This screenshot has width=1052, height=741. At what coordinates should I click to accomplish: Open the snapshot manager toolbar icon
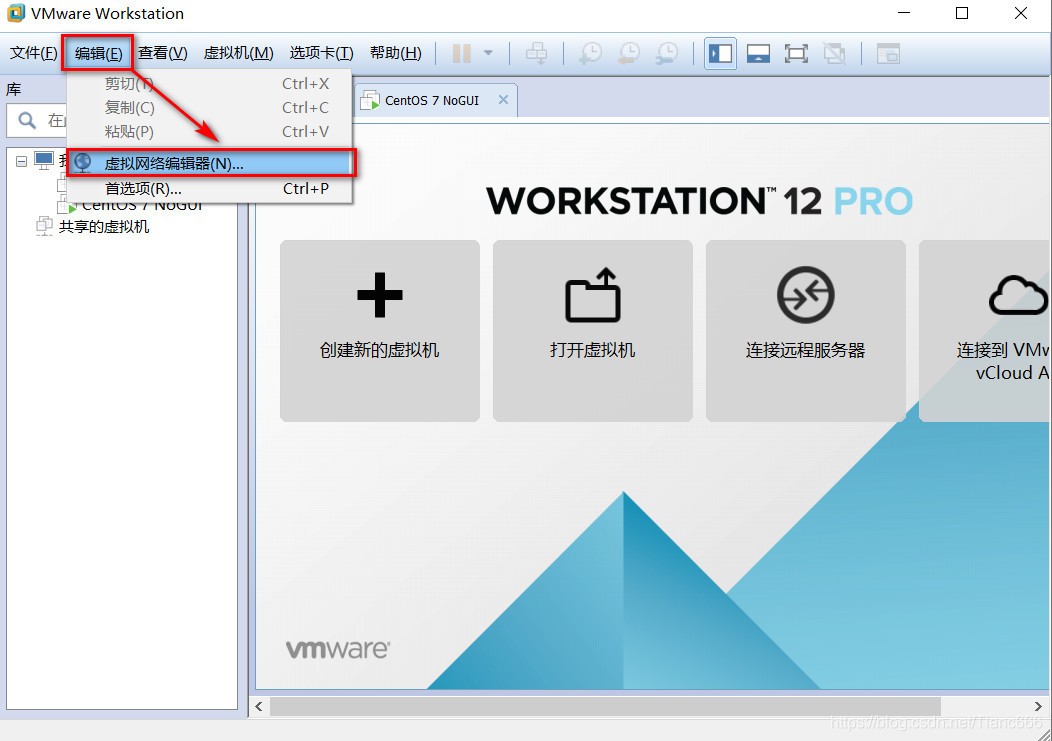point(667,53)
